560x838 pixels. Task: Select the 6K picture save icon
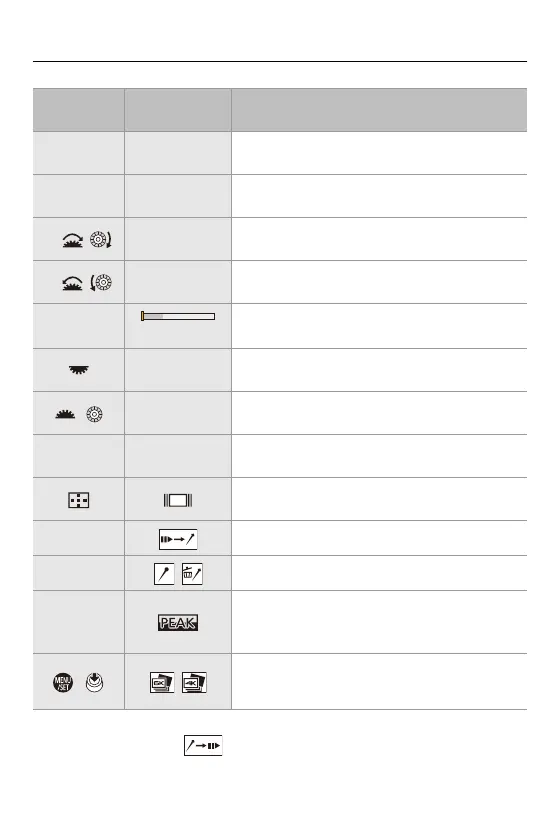pos(162,682)
